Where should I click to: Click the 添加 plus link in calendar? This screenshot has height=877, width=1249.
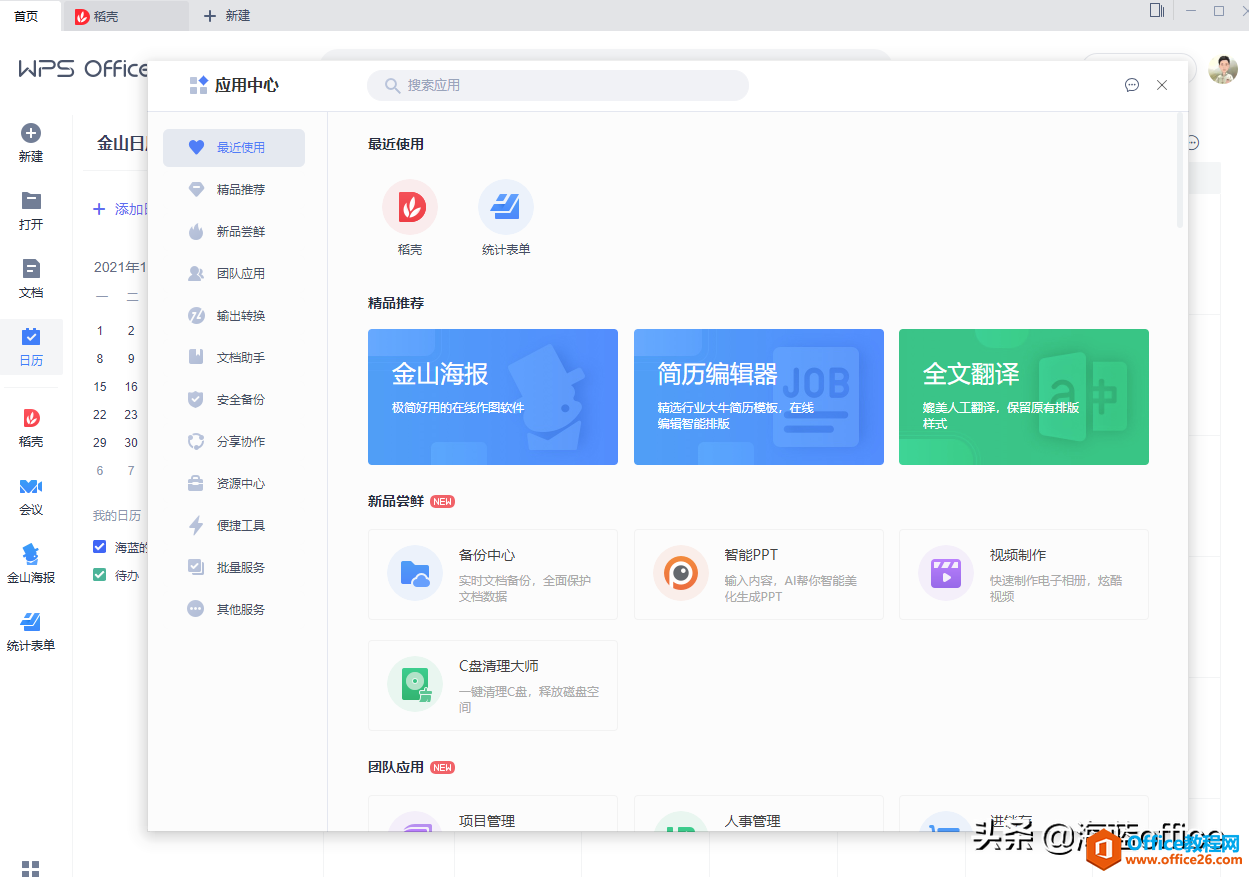pos(120,209)
